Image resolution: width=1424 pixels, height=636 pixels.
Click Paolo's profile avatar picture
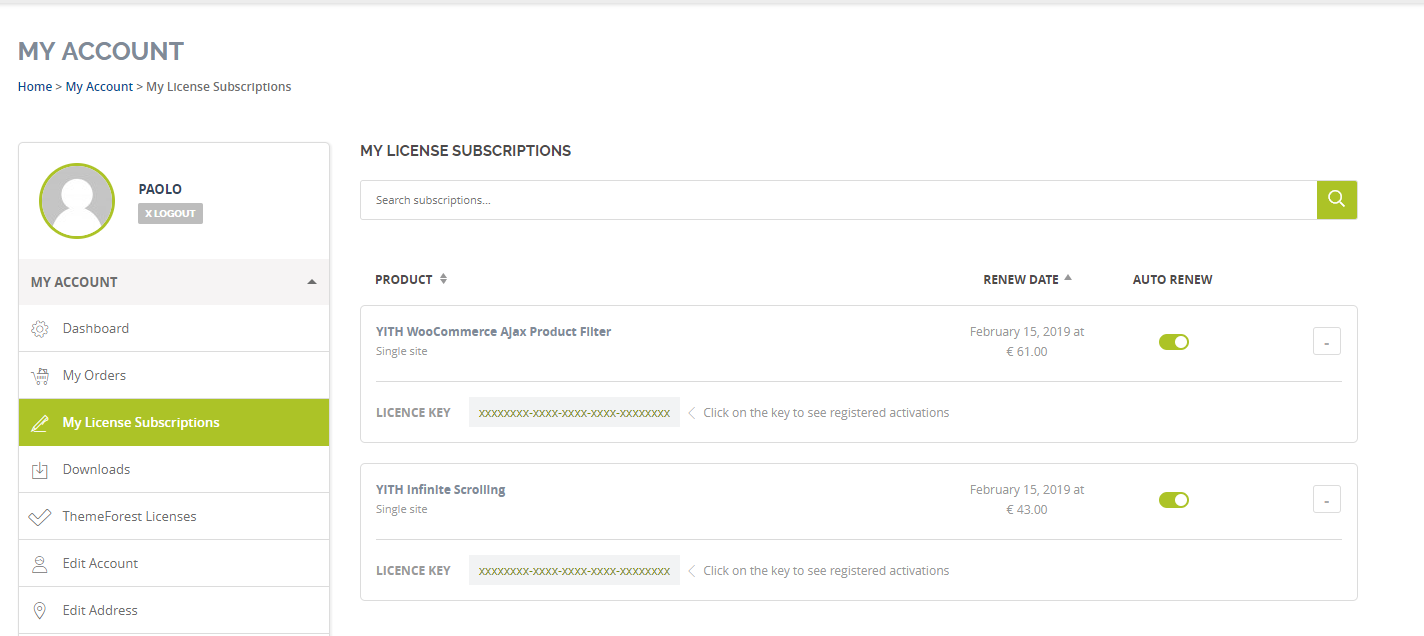pyautogui.click(x=77, y=200)
